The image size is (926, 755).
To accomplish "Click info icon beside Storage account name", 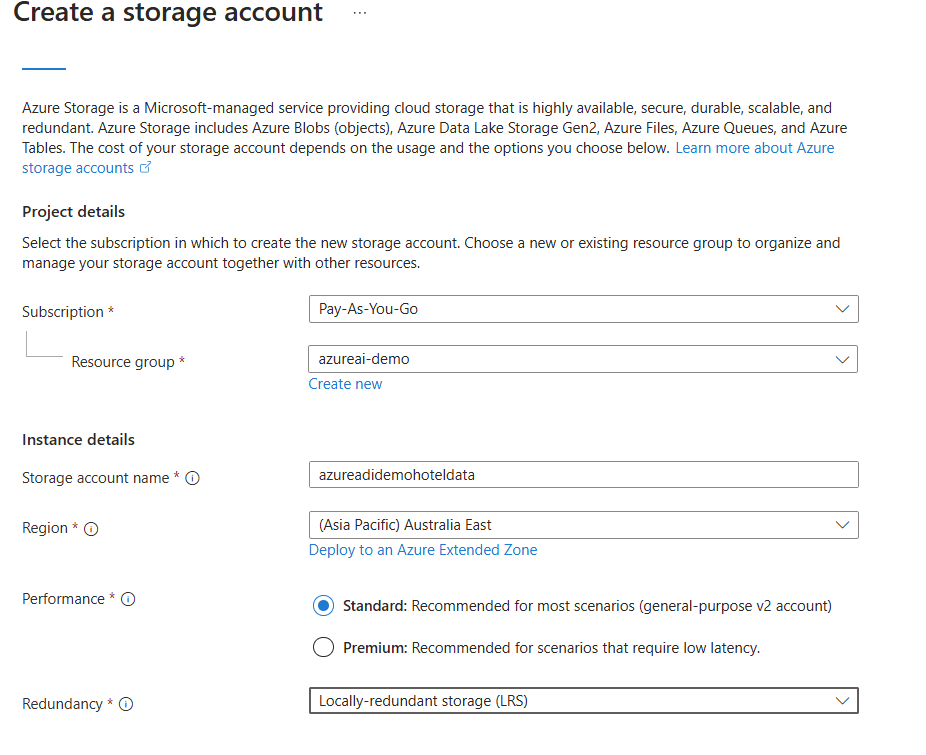I will pyautogui.click(x=193, y=478).
